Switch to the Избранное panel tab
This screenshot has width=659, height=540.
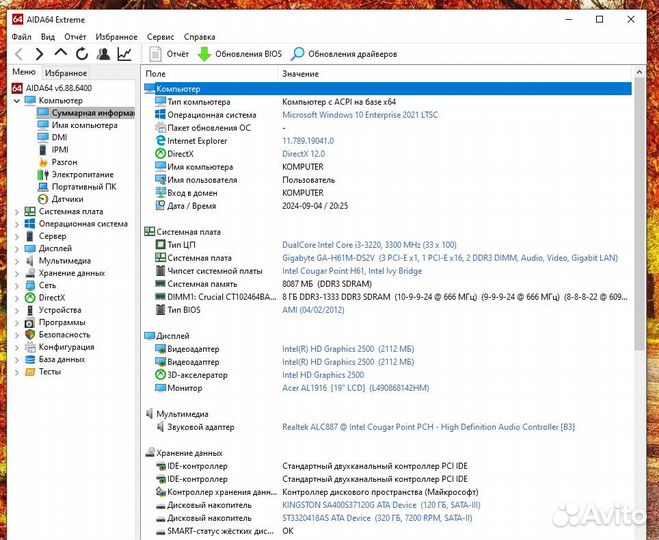pos(66,73)
